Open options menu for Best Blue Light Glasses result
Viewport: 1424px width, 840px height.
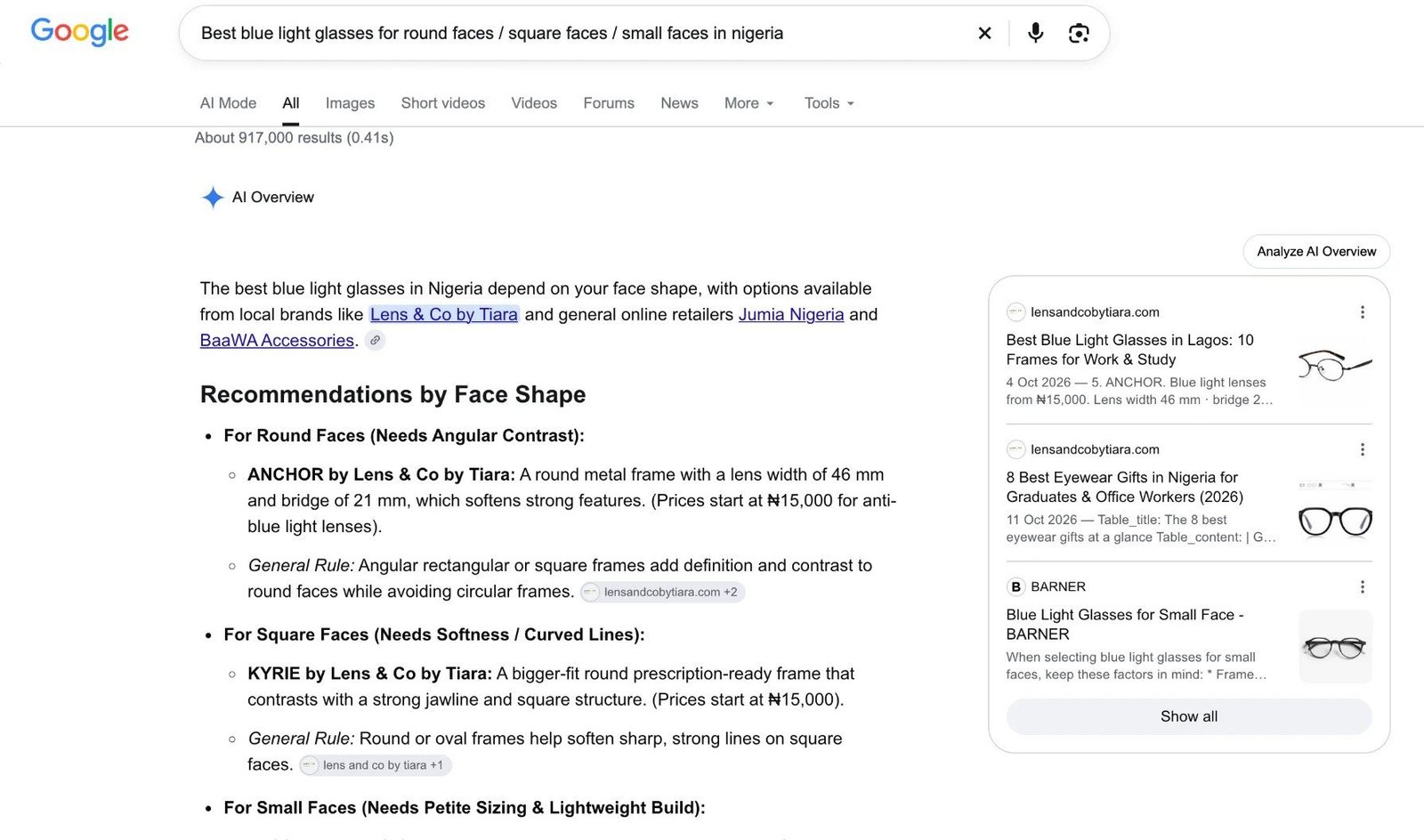[1362, 312]
